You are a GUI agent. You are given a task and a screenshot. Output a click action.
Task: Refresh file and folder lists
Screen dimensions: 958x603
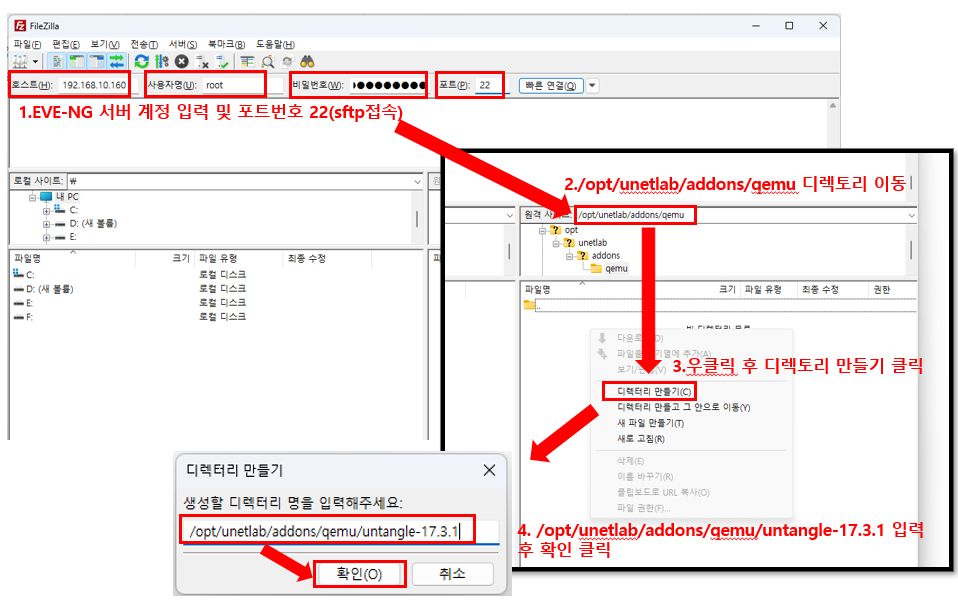pos(142,62)
